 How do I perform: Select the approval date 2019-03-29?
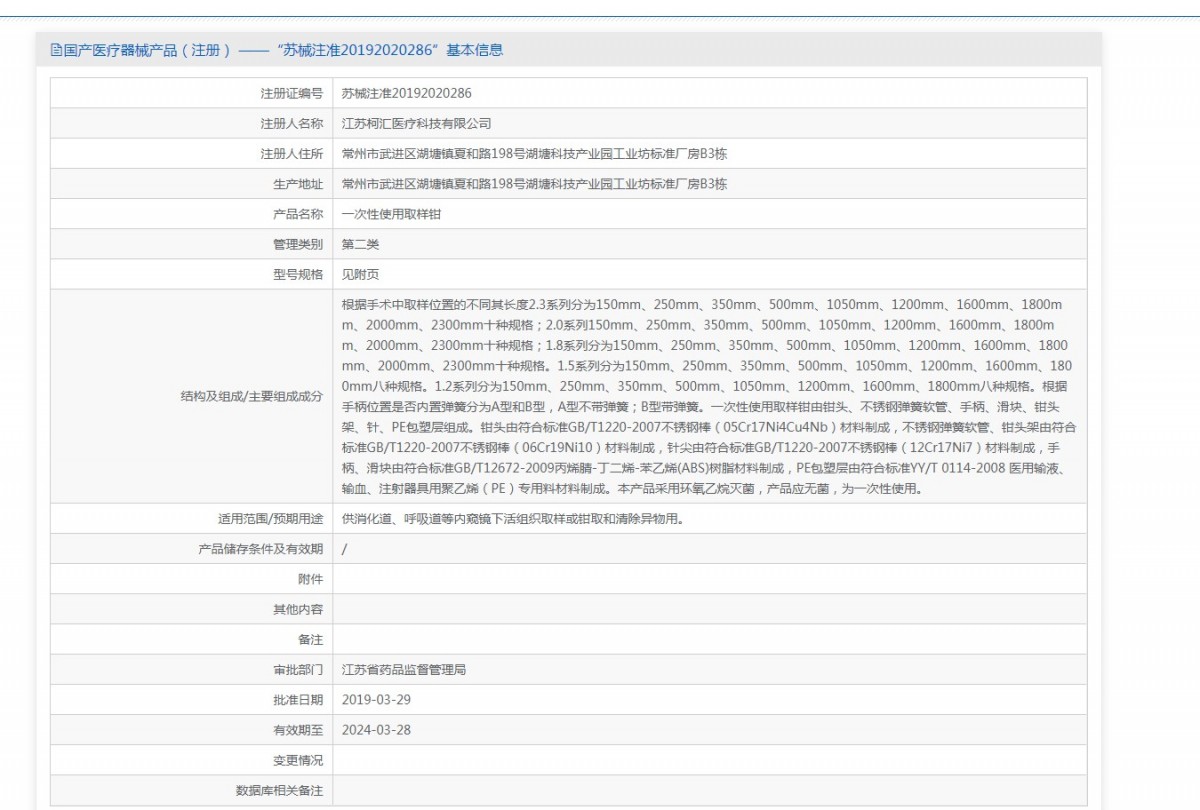(x=376, y=699)
